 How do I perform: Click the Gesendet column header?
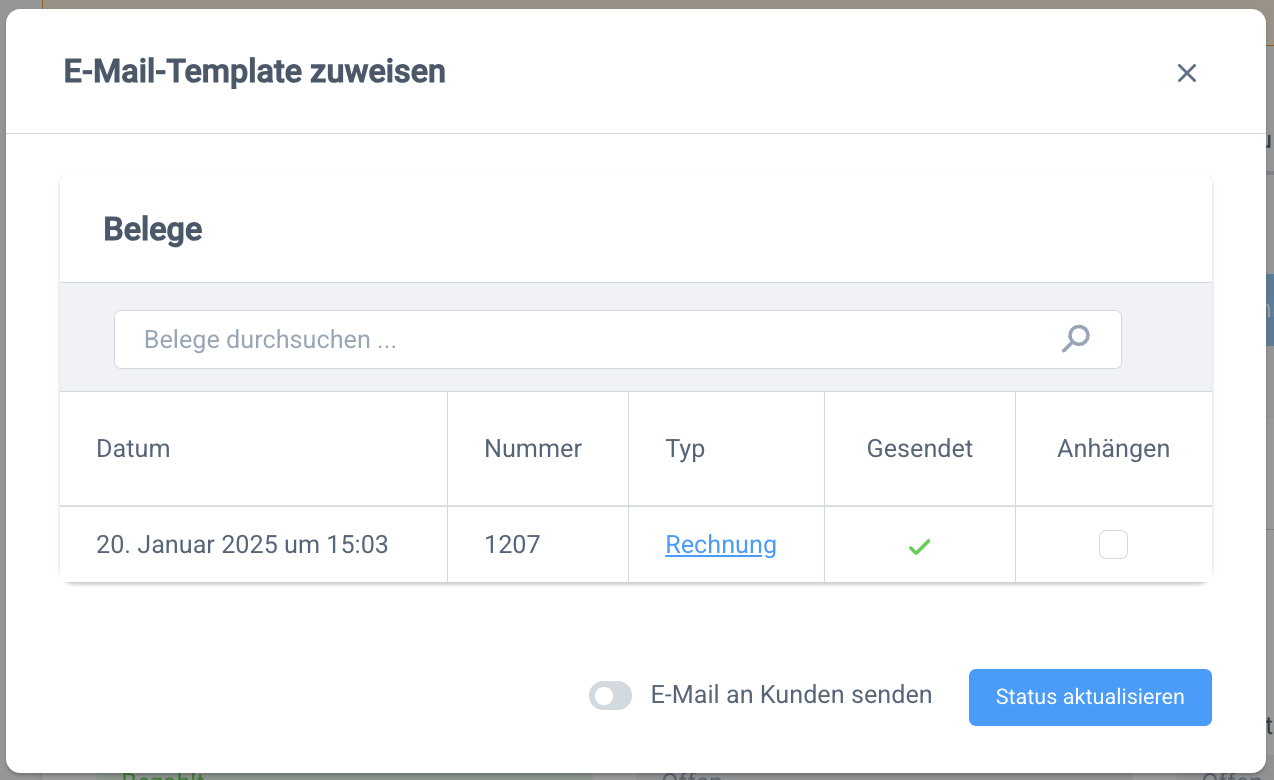pyautogui.click(x=919, y=448)
